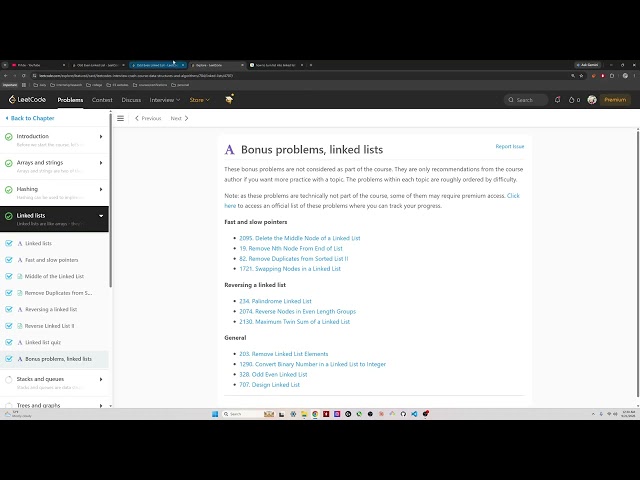Open the hamburger table-of-contents icon
Image resolution: width=640 pixels, height=480 pixels.
coord(120,118)
